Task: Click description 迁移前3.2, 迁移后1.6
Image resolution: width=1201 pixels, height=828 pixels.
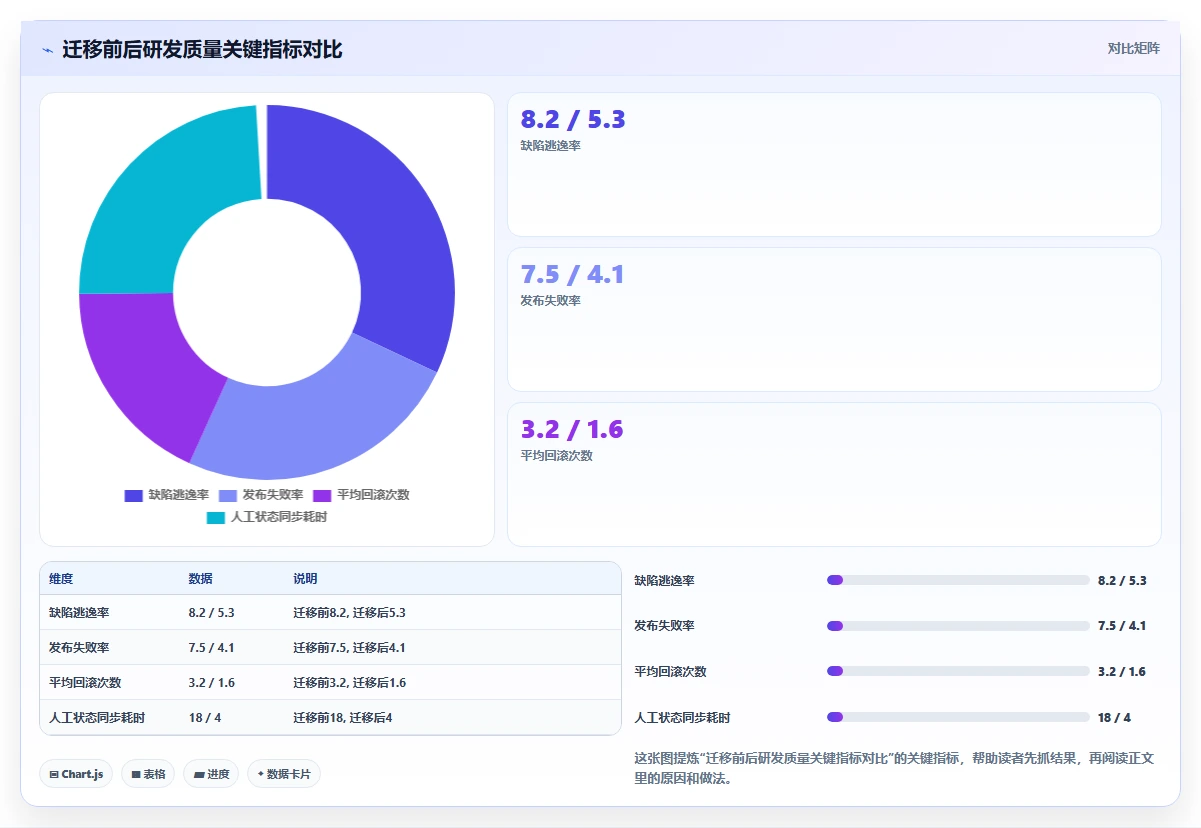Action: tap(349, 683)
